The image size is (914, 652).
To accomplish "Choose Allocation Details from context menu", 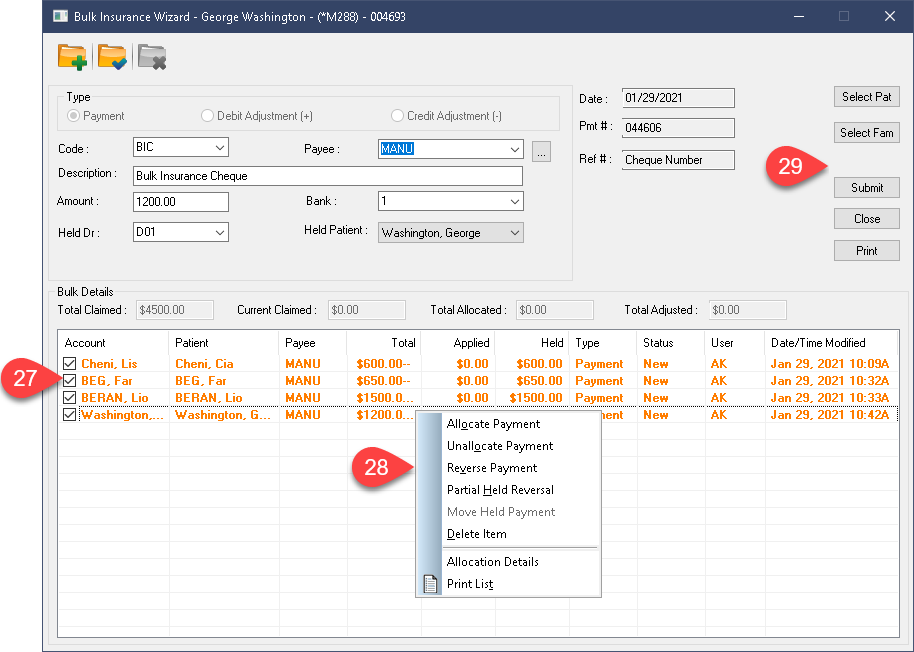I will pos(493,562).
